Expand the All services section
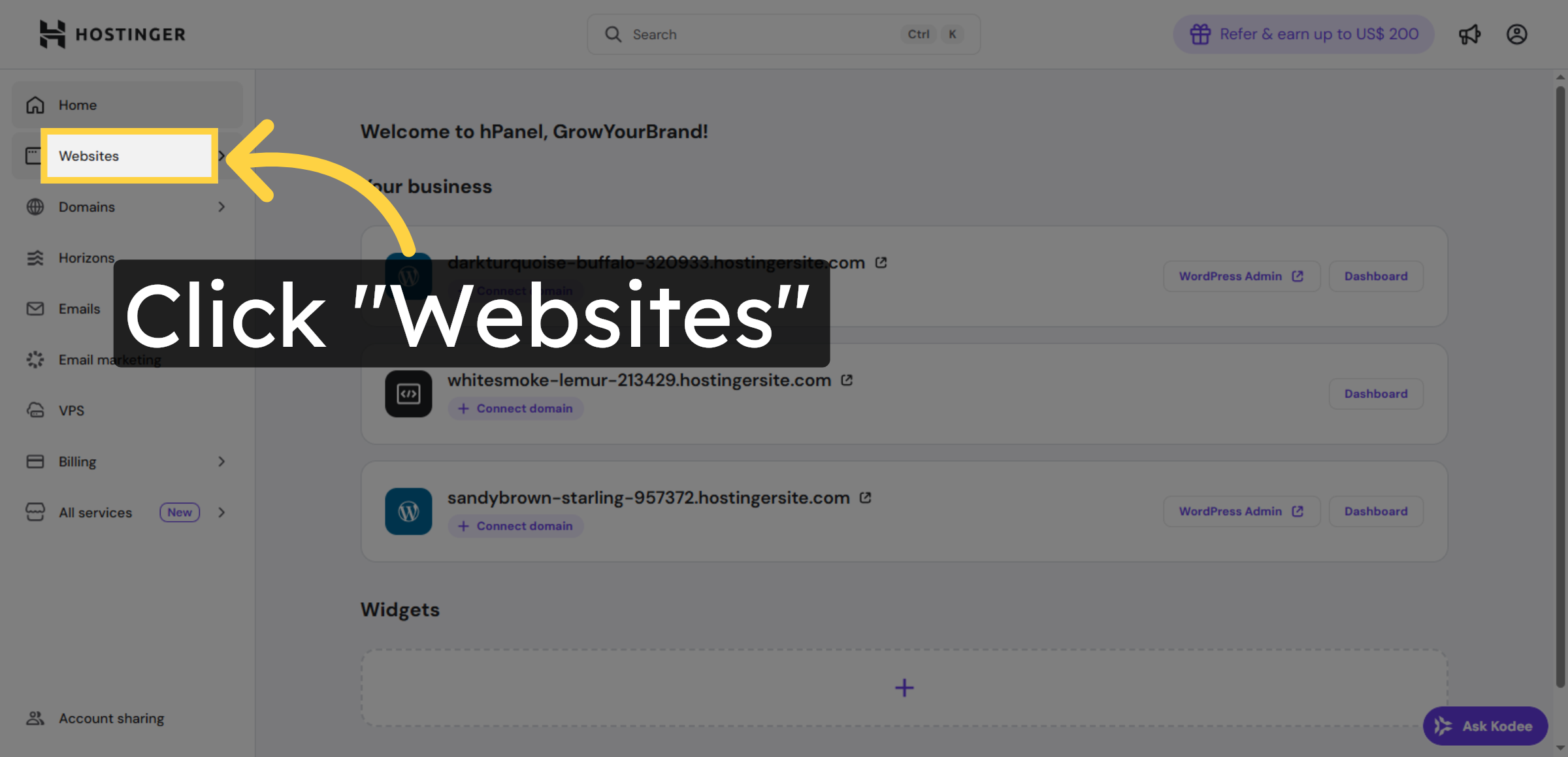Screen dimensions: 1568x757 pos(222,512)
